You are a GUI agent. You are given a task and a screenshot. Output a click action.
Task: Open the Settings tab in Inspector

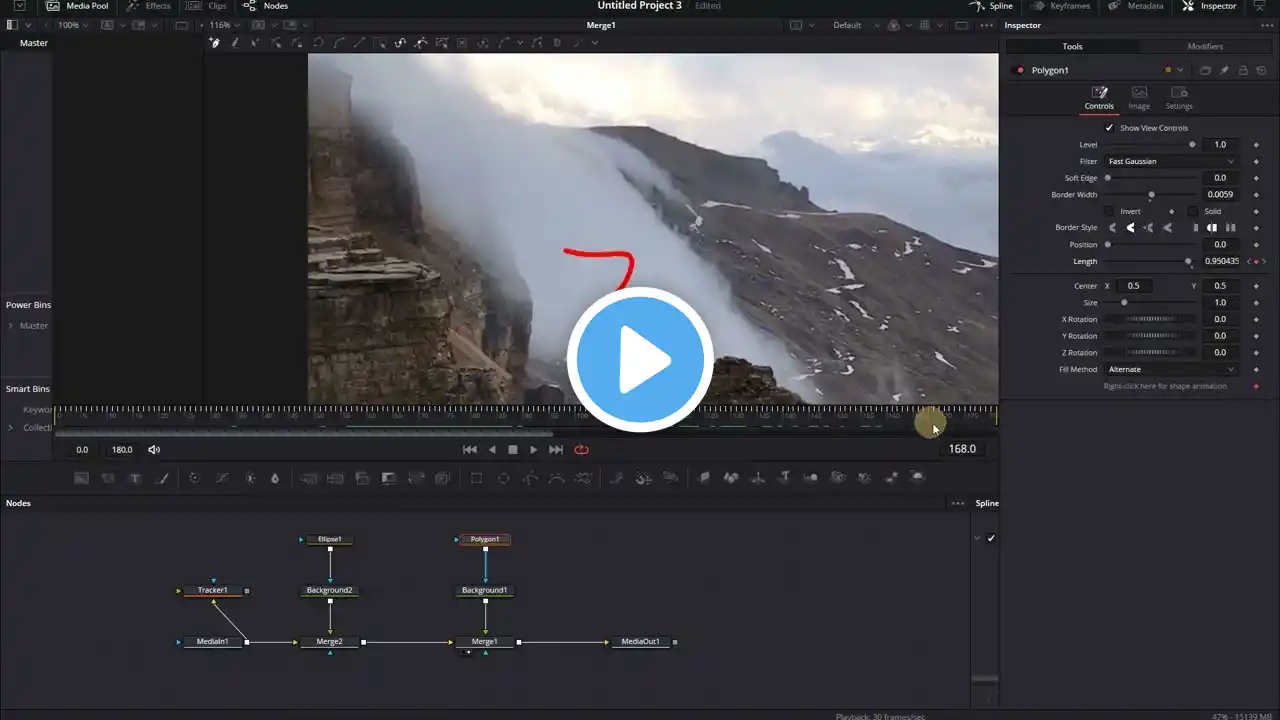[x=1179, y=98]
